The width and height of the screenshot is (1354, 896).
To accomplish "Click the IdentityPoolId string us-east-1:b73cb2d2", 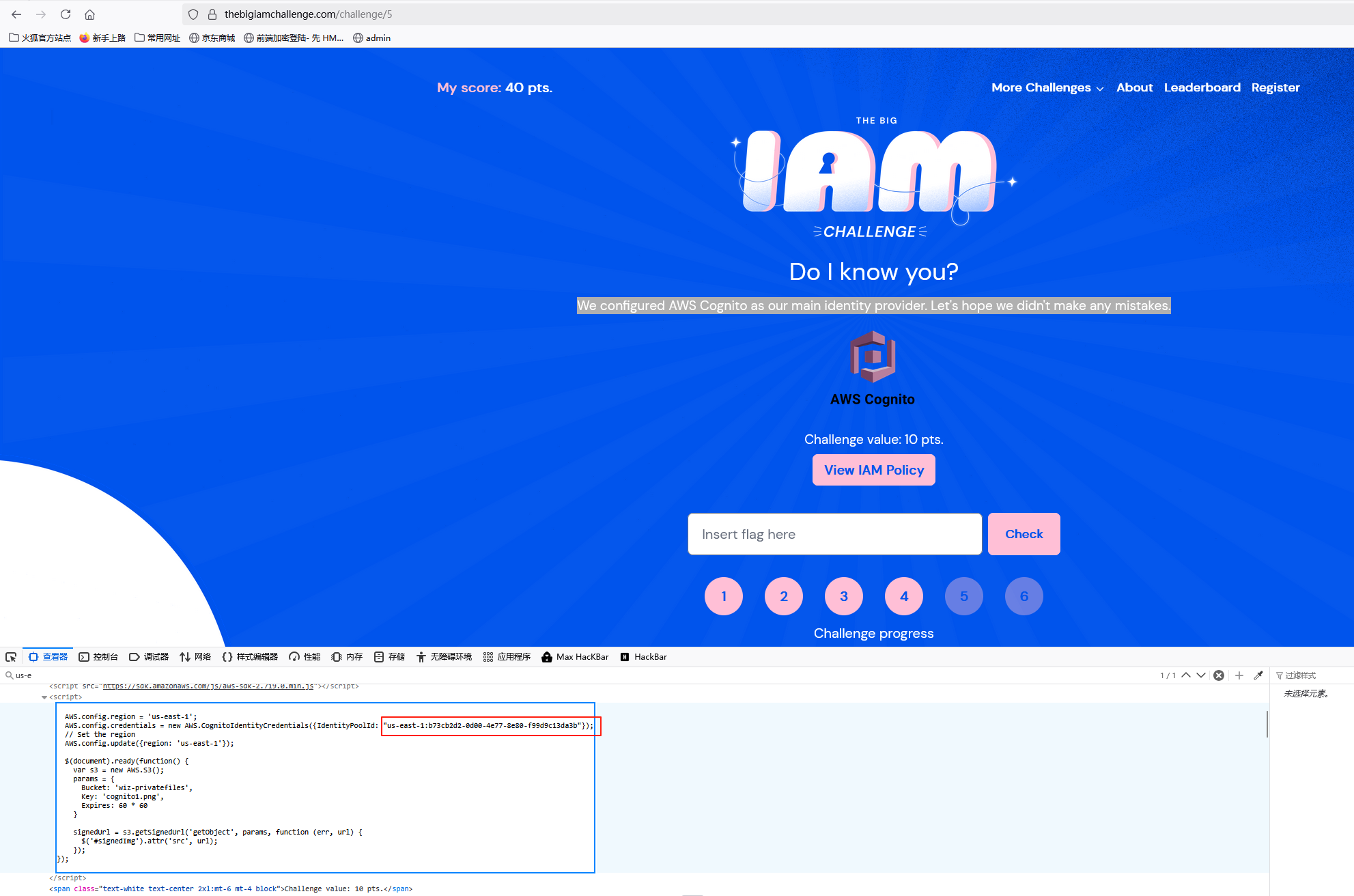I will point(483,726).
